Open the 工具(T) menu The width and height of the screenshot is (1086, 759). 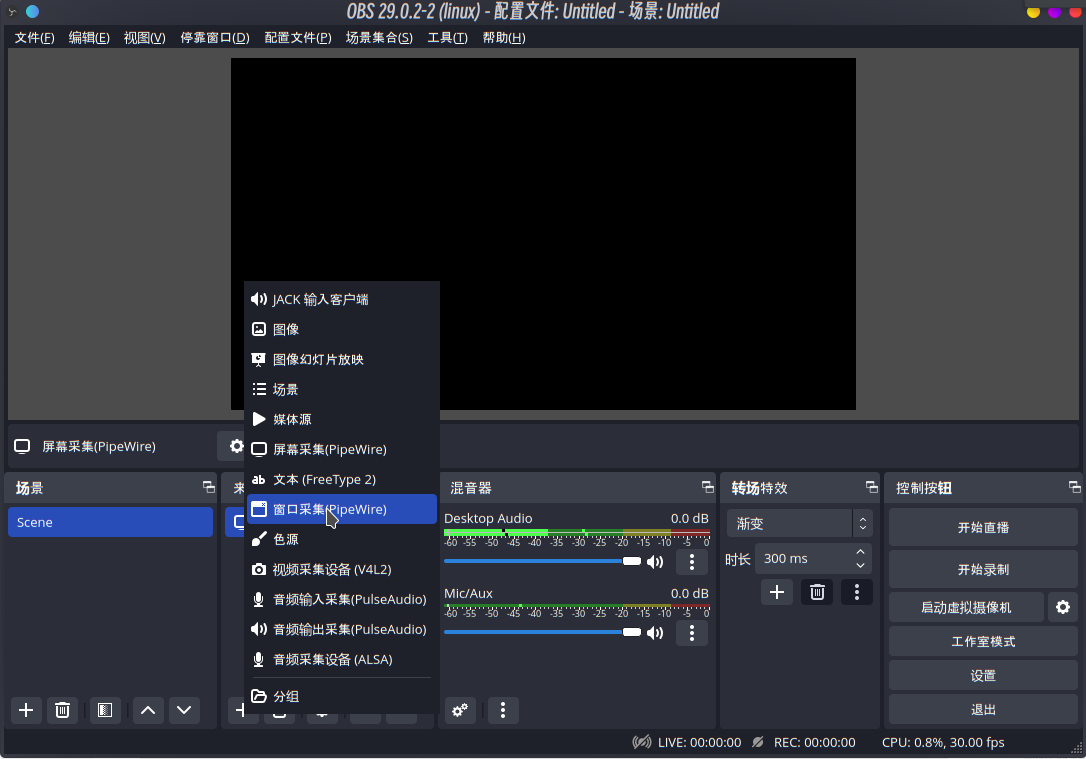pos(447,38)
